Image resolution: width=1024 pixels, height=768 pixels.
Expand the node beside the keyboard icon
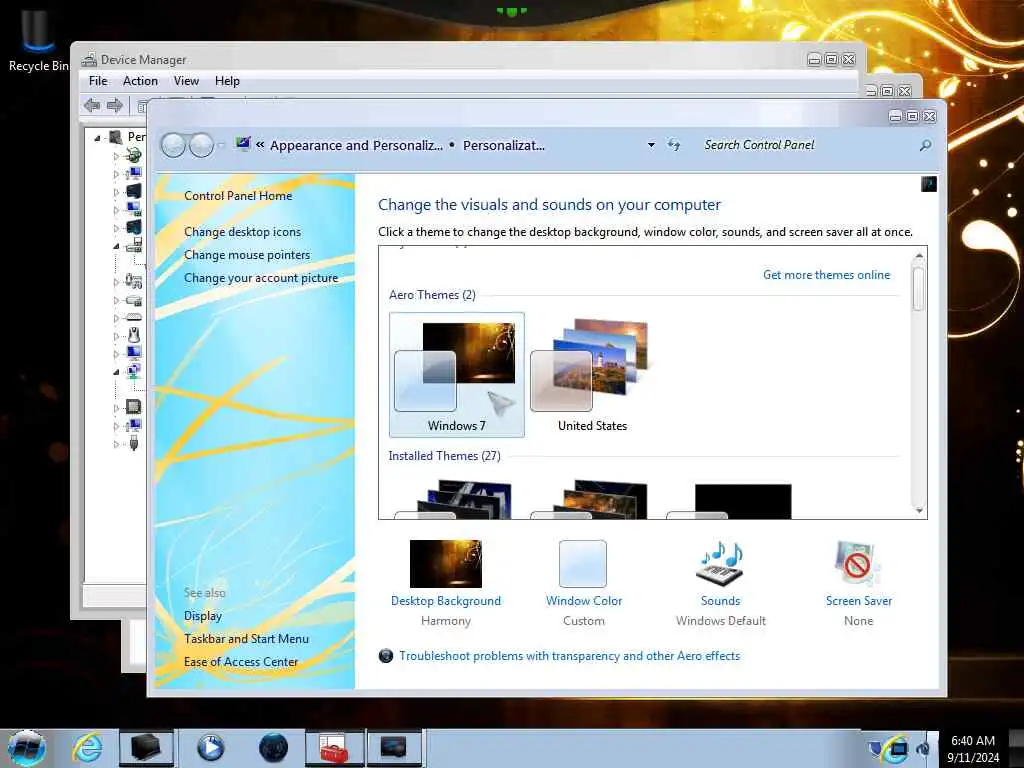116,318
